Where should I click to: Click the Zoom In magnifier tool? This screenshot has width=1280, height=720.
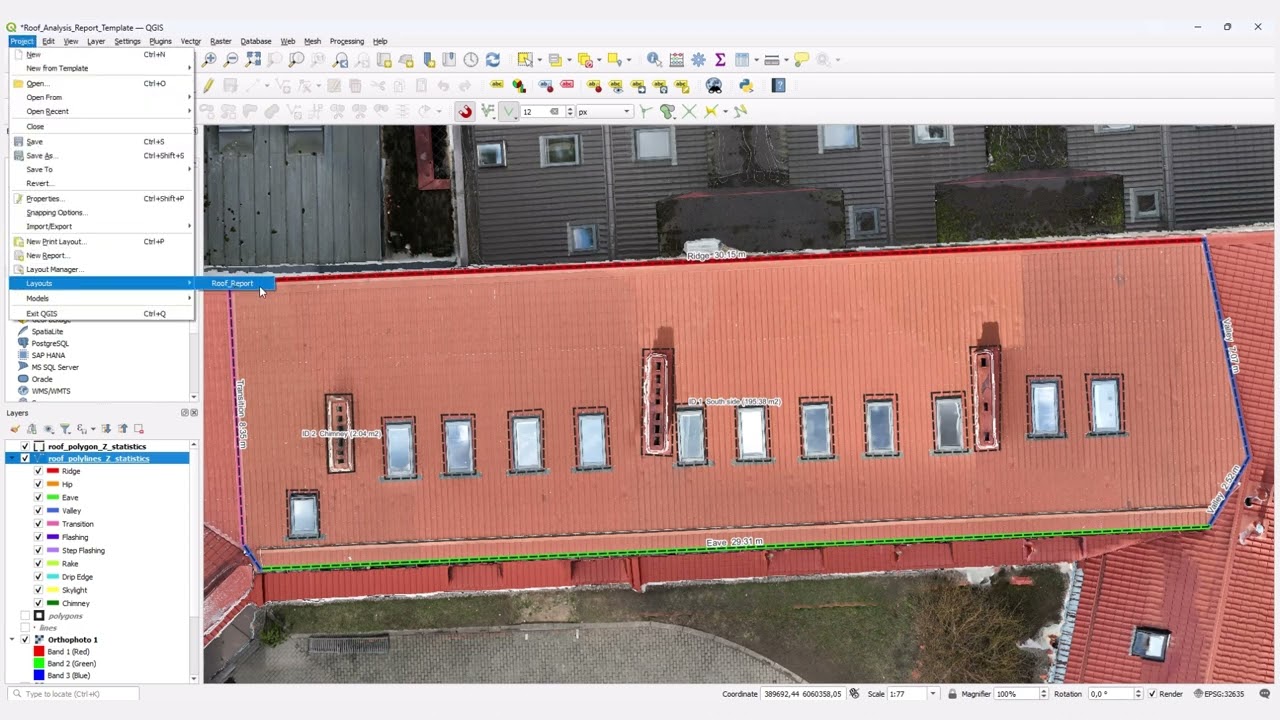pyautogui.click(x=209, y=60)
